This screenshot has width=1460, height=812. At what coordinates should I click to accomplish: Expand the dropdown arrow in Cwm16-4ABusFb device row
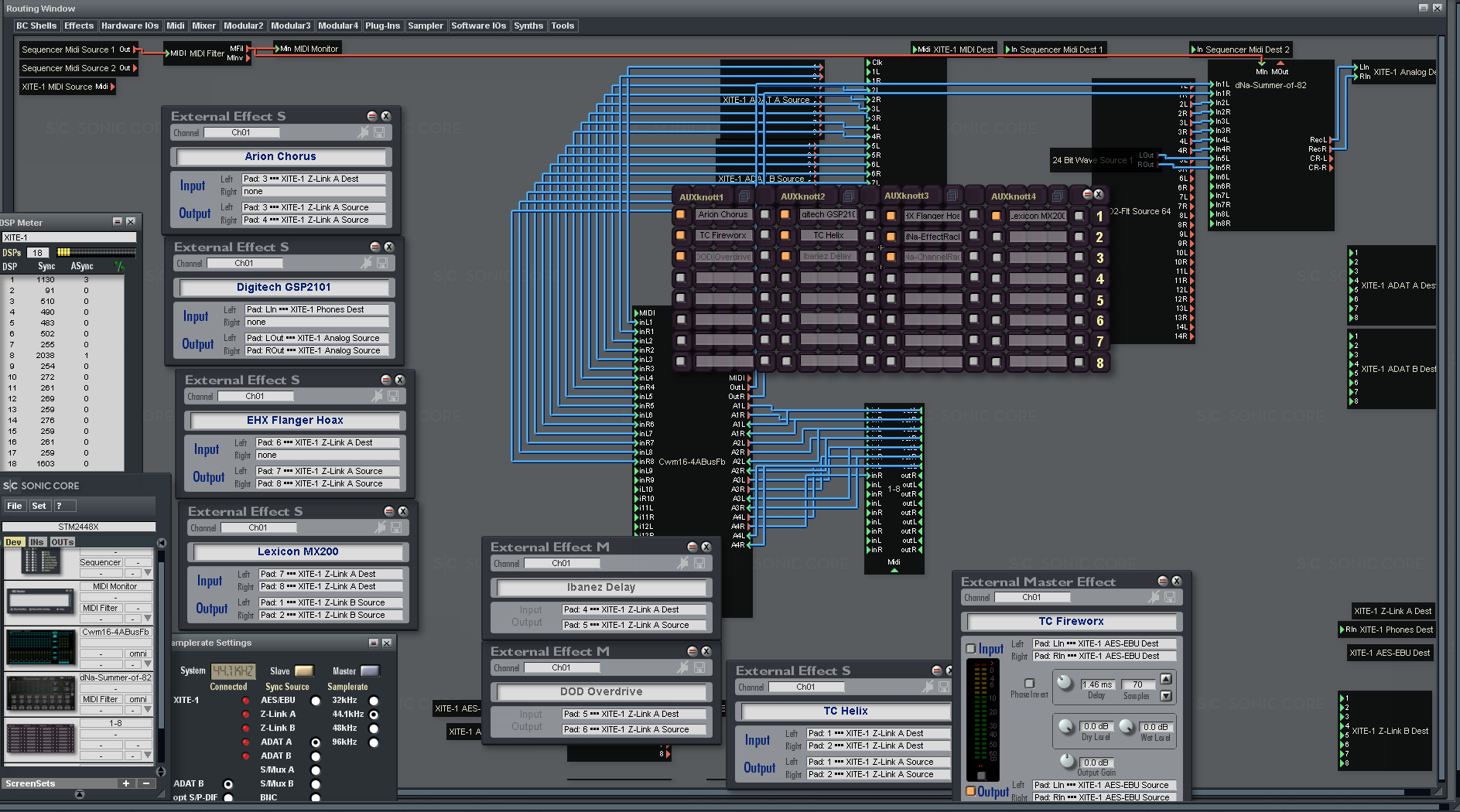click(148, 664)
